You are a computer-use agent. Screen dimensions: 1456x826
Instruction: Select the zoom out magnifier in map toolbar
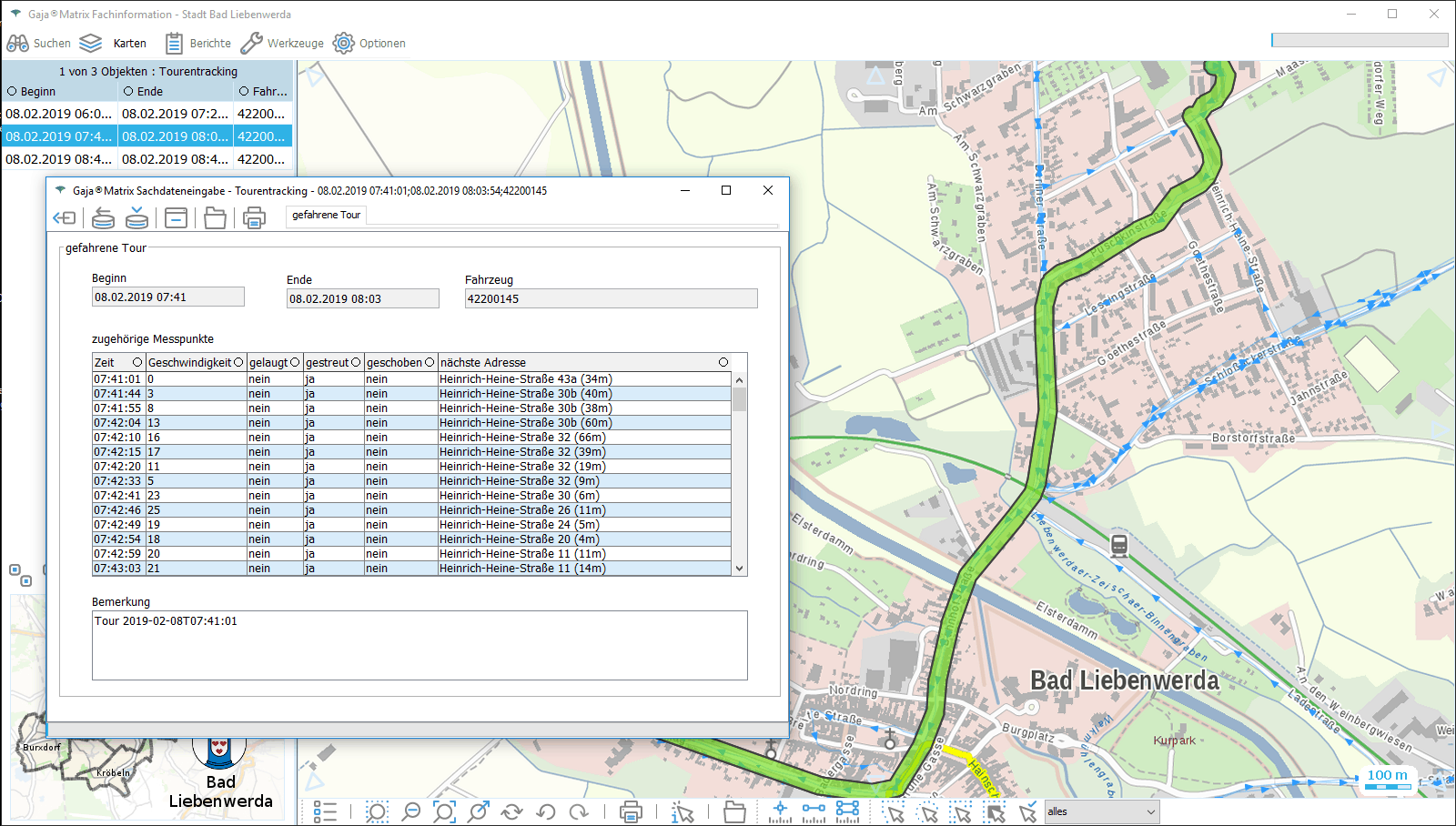click(411, 811)
